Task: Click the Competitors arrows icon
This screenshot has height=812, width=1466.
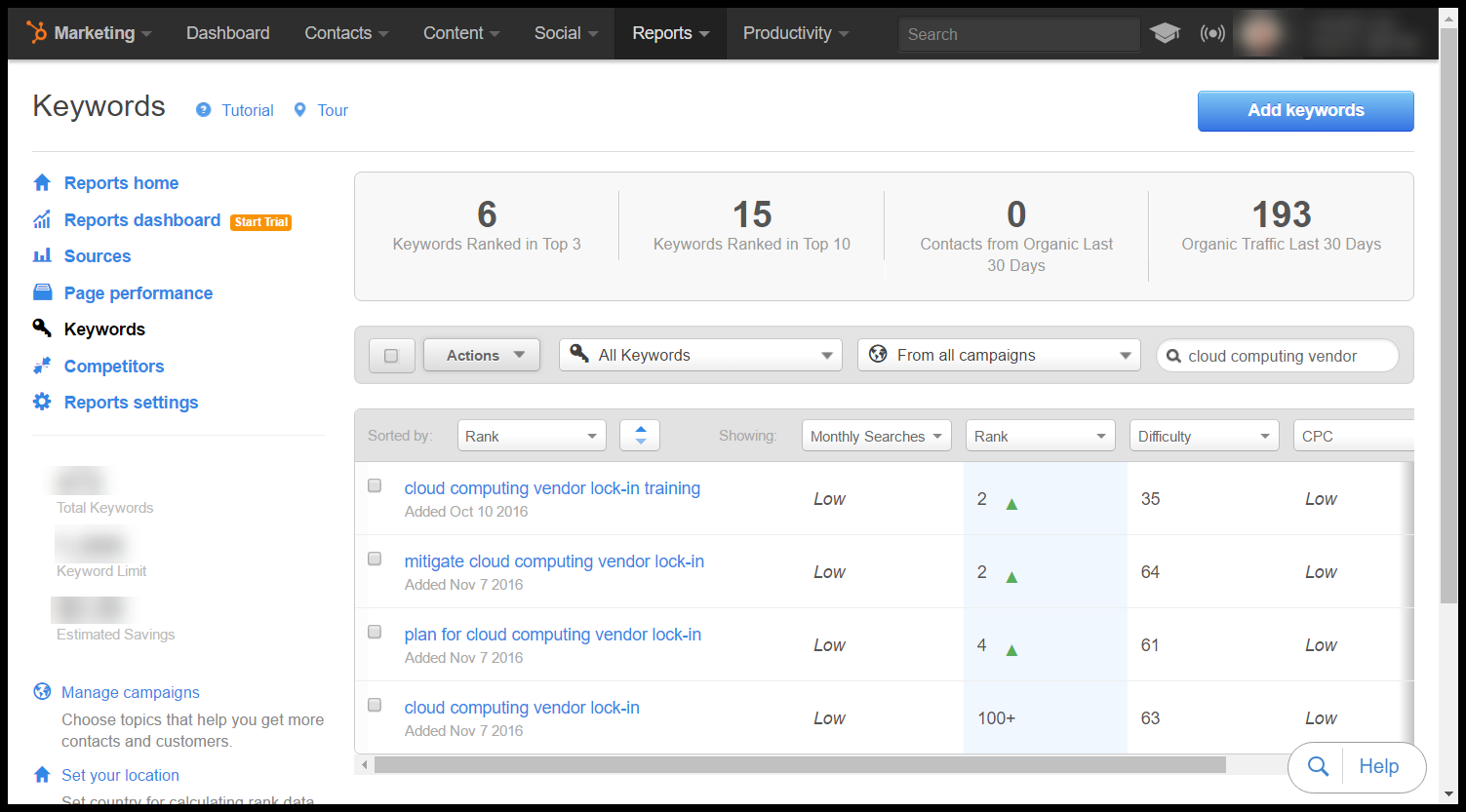Action: (42, 366)
